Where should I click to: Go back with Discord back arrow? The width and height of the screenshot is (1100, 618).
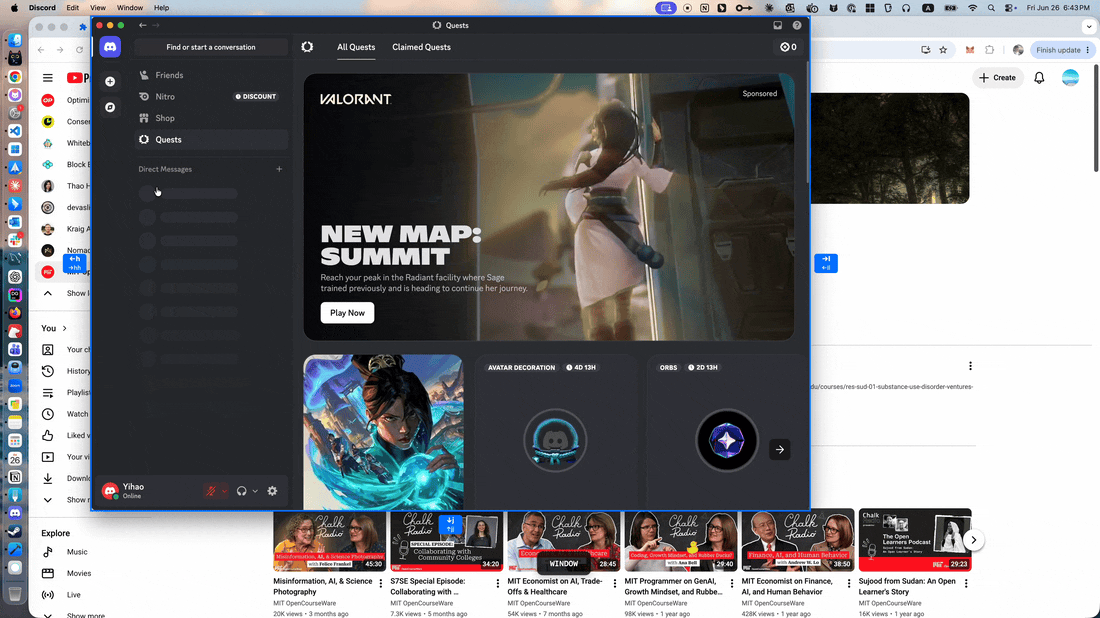(x=142, y=25)
